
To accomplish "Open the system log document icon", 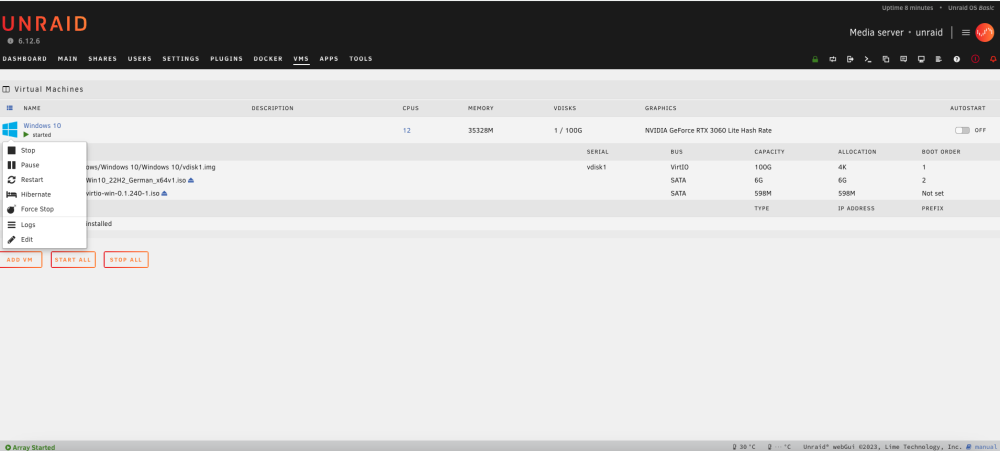I will [939, 59].
